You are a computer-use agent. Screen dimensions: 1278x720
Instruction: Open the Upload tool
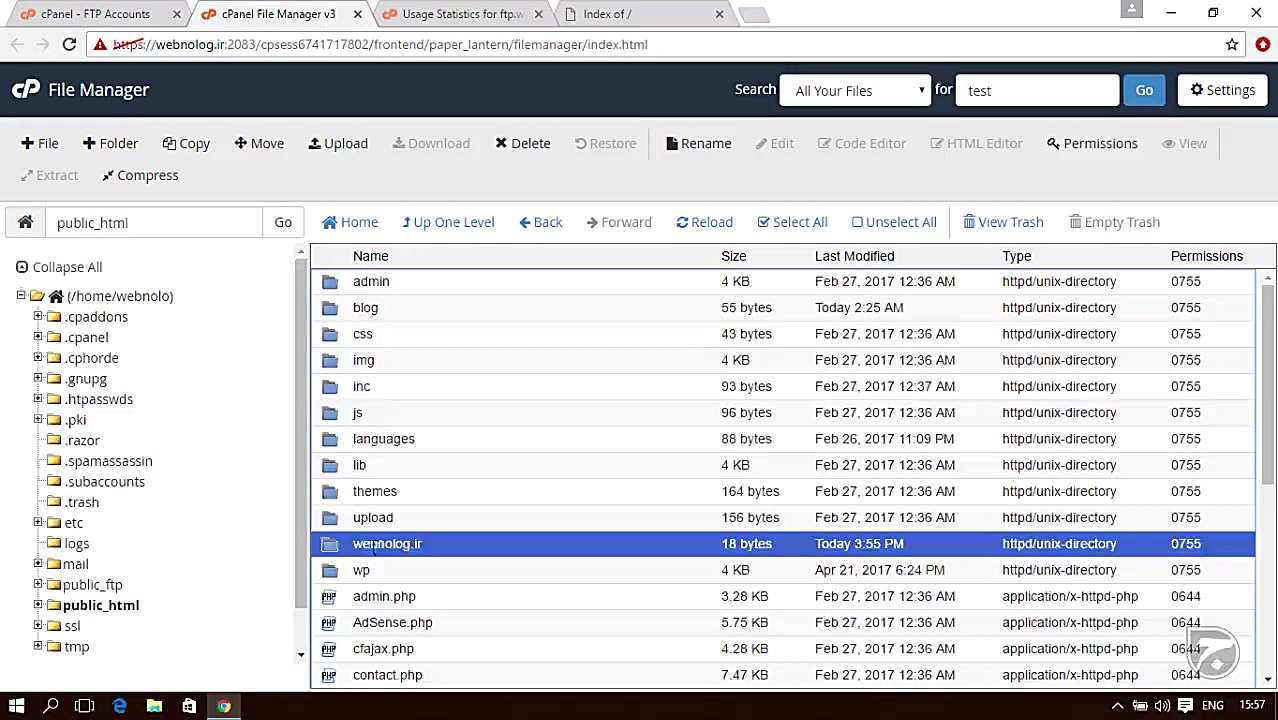pos(338,143)
